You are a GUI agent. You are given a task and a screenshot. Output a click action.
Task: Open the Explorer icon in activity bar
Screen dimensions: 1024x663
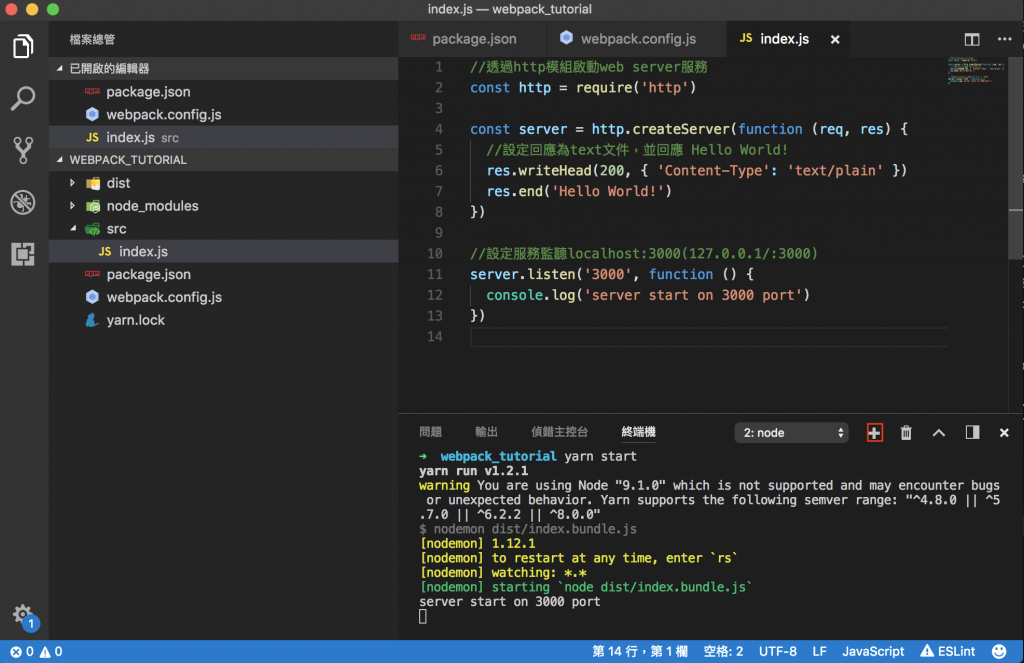[x=22, y=47]
